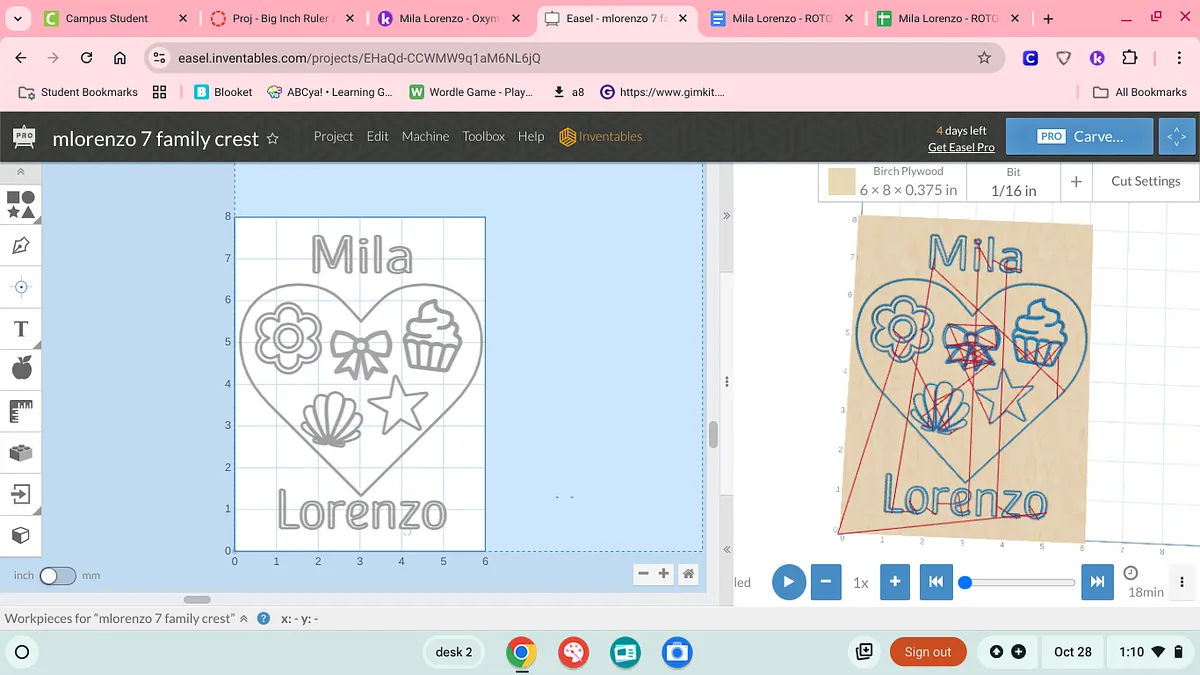Expand the Workpieces panel chevron
1200x675 pixels.
click(x=243, y=619)
